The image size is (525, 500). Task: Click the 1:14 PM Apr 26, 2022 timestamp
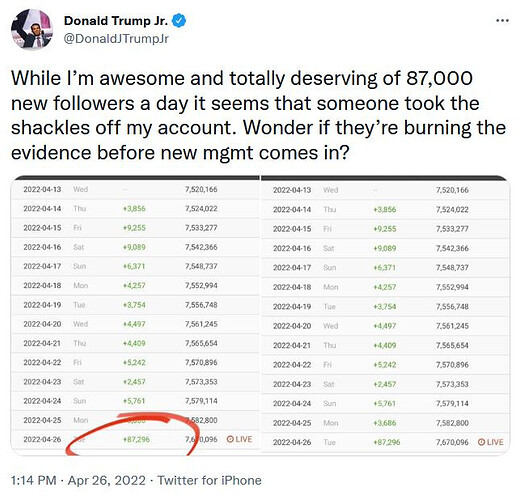coord(78,480)
